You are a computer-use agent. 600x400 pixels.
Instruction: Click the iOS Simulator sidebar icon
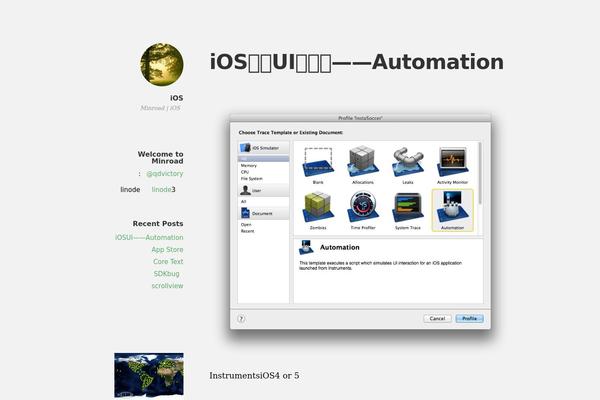point(245,148)
